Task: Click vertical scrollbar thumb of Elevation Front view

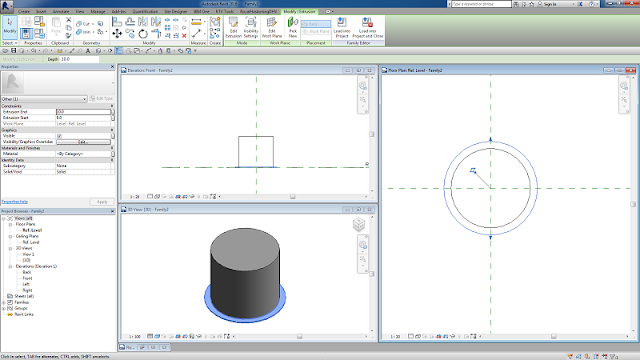Action: pyautogui.click(x=372, y=134)
